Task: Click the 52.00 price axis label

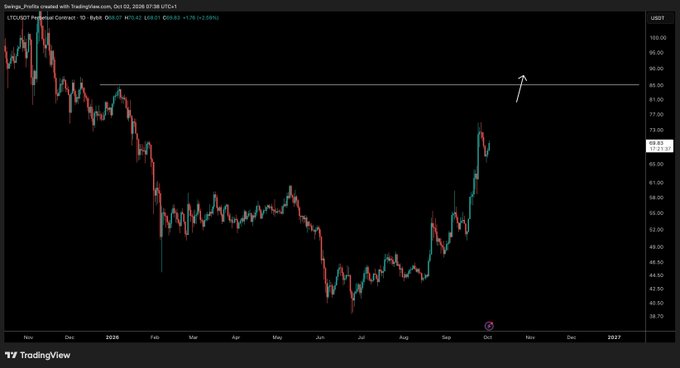Action: coord(657,230)
